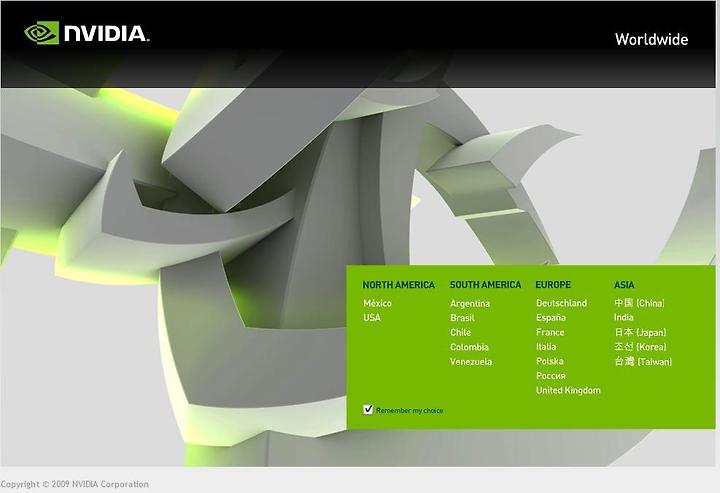Image resolution: width=720 pixels, height=493 pixels.
Task: Select México under North America
Action: [x=377, y=303]
